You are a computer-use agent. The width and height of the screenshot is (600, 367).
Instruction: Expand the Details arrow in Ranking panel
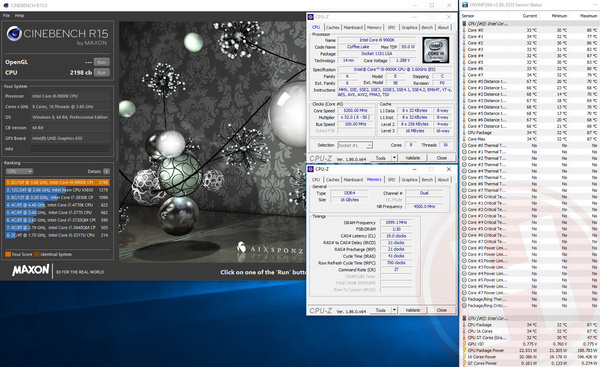pos(106,171)
